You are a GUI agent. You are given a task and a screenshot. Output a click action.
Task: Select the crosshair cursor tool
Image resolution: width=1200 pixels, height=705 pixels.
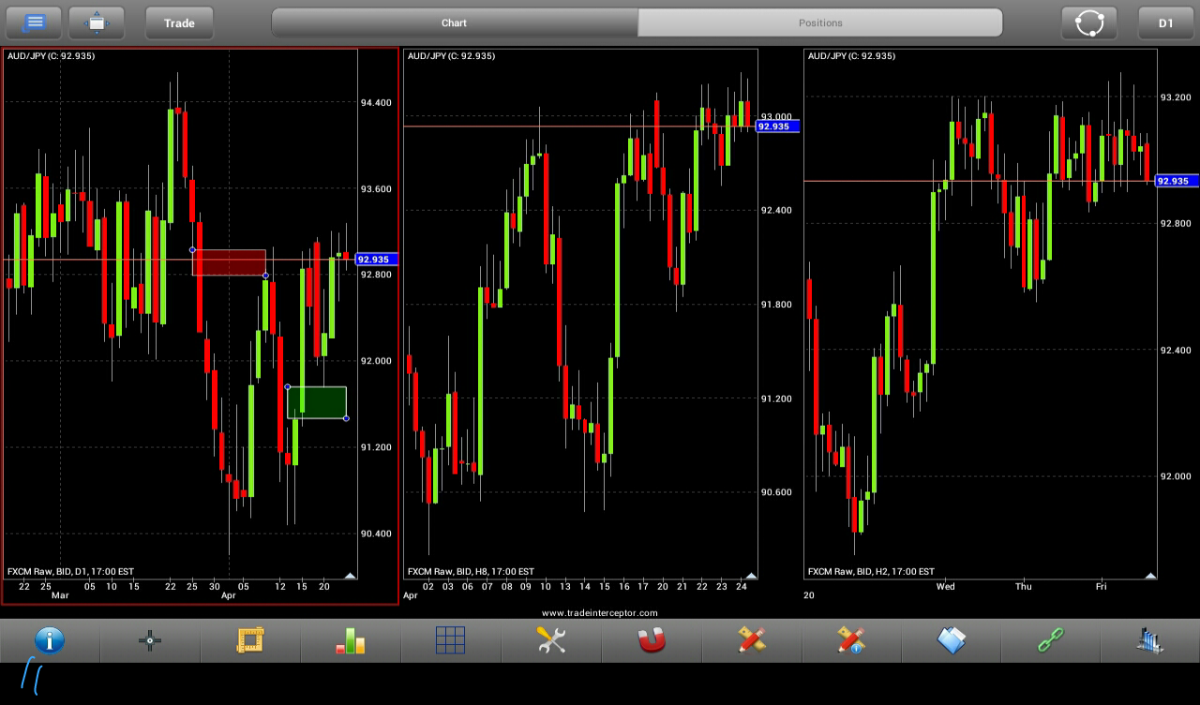(x=150, y=640)
